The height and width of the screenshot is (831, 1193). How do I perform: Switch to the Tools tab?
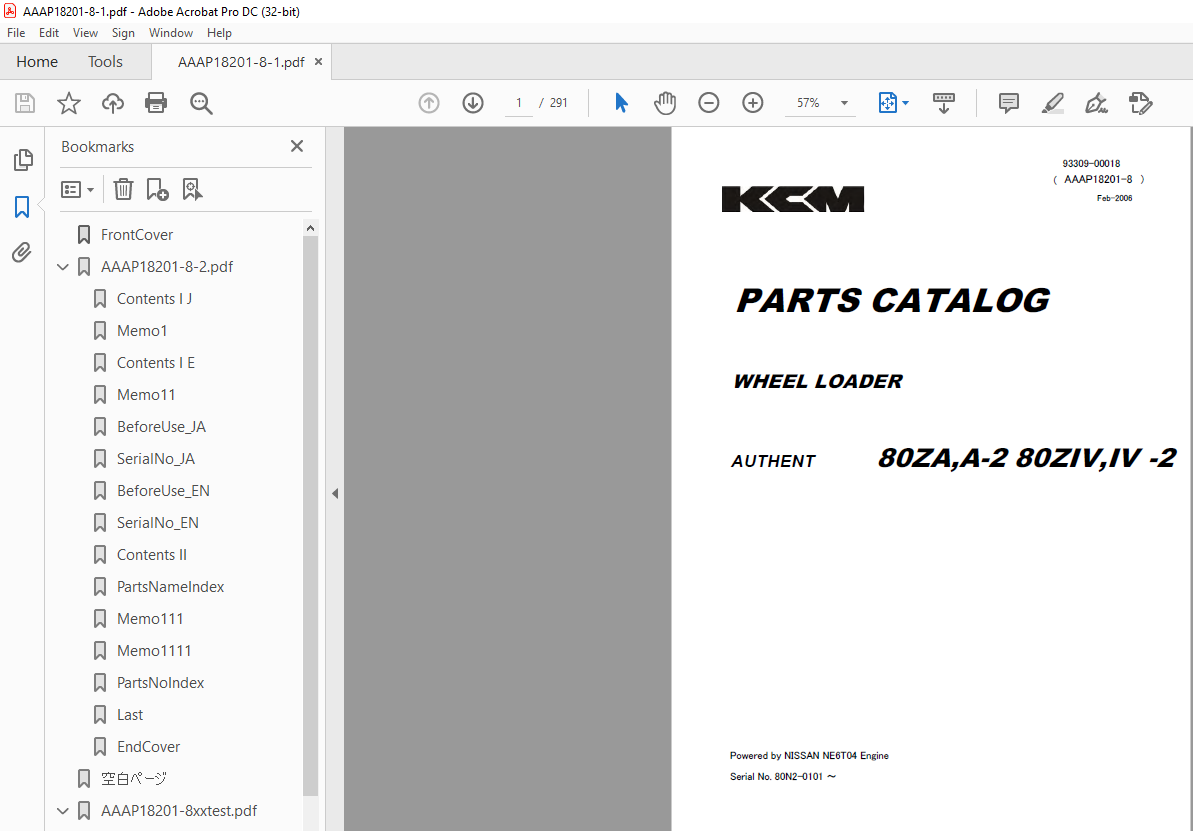(105, 62)
